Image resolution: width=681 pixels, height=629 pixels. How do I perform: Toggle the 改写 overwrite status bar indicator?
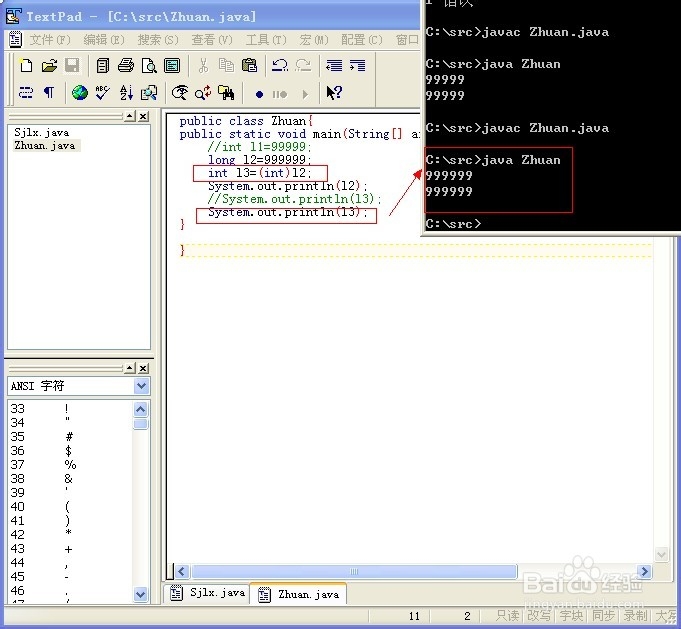pos(539,616)
